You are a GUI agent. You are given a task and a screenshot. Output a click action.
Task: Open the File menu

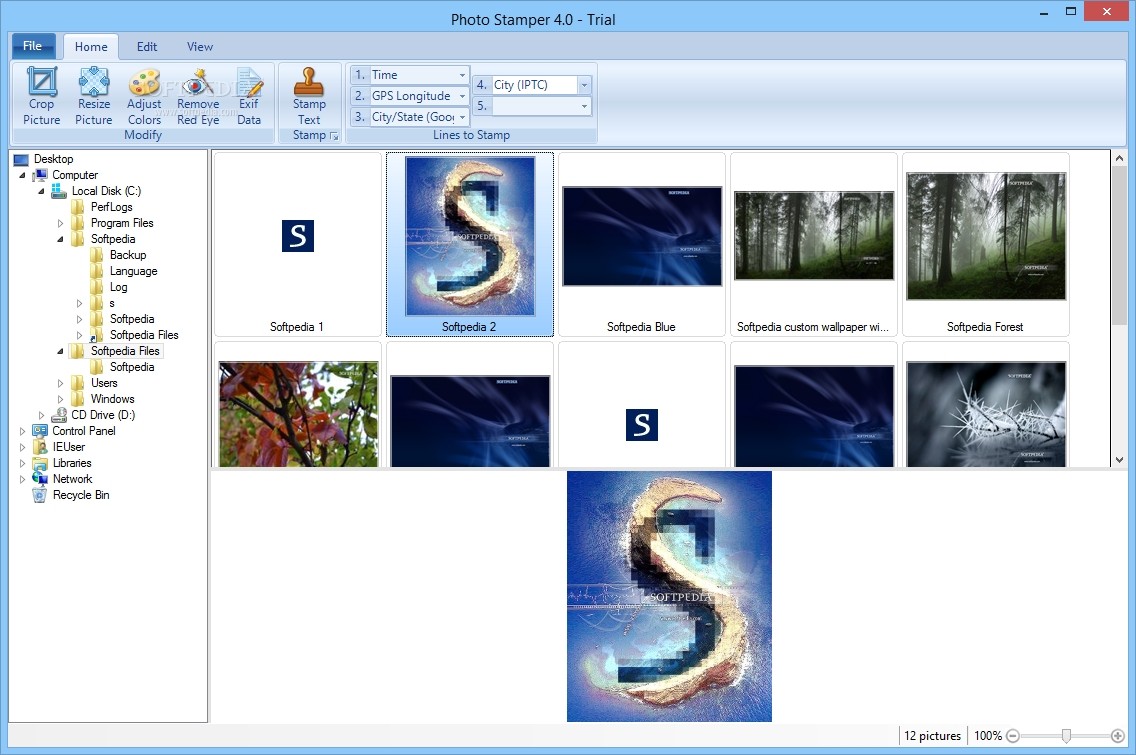pyautogui.click(x=33, y=46)
